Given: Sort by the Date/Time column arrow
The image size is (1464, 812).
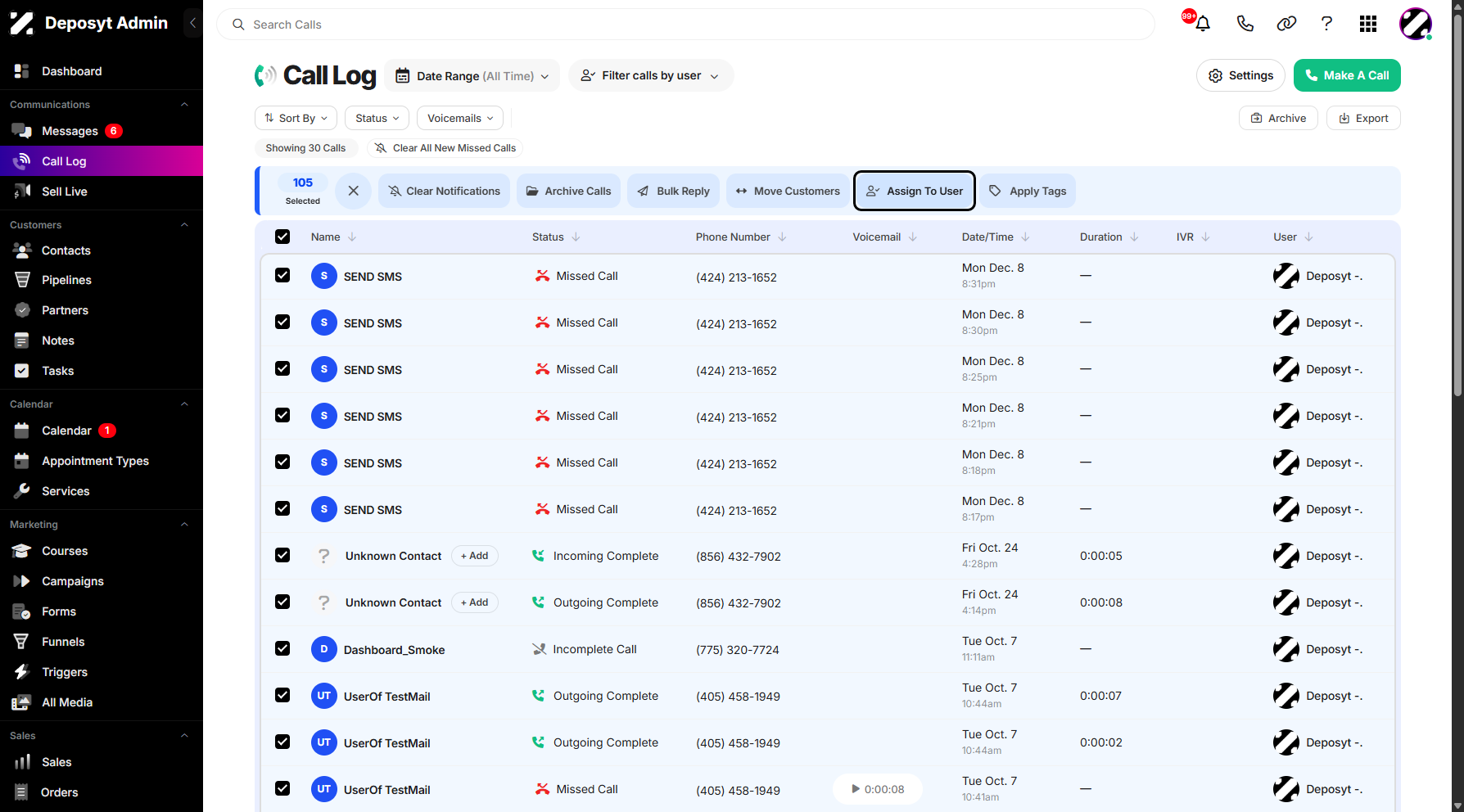Looking at the screenshot, I should pos(1025,237).
